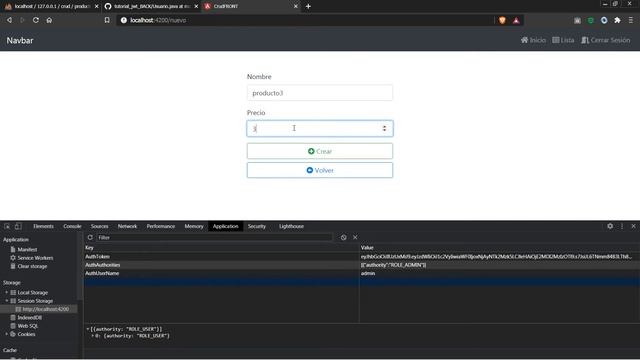Toggle the DevTools device toolbar icon
The height and width of the screenshot is (360, 640).
(18, 226)
